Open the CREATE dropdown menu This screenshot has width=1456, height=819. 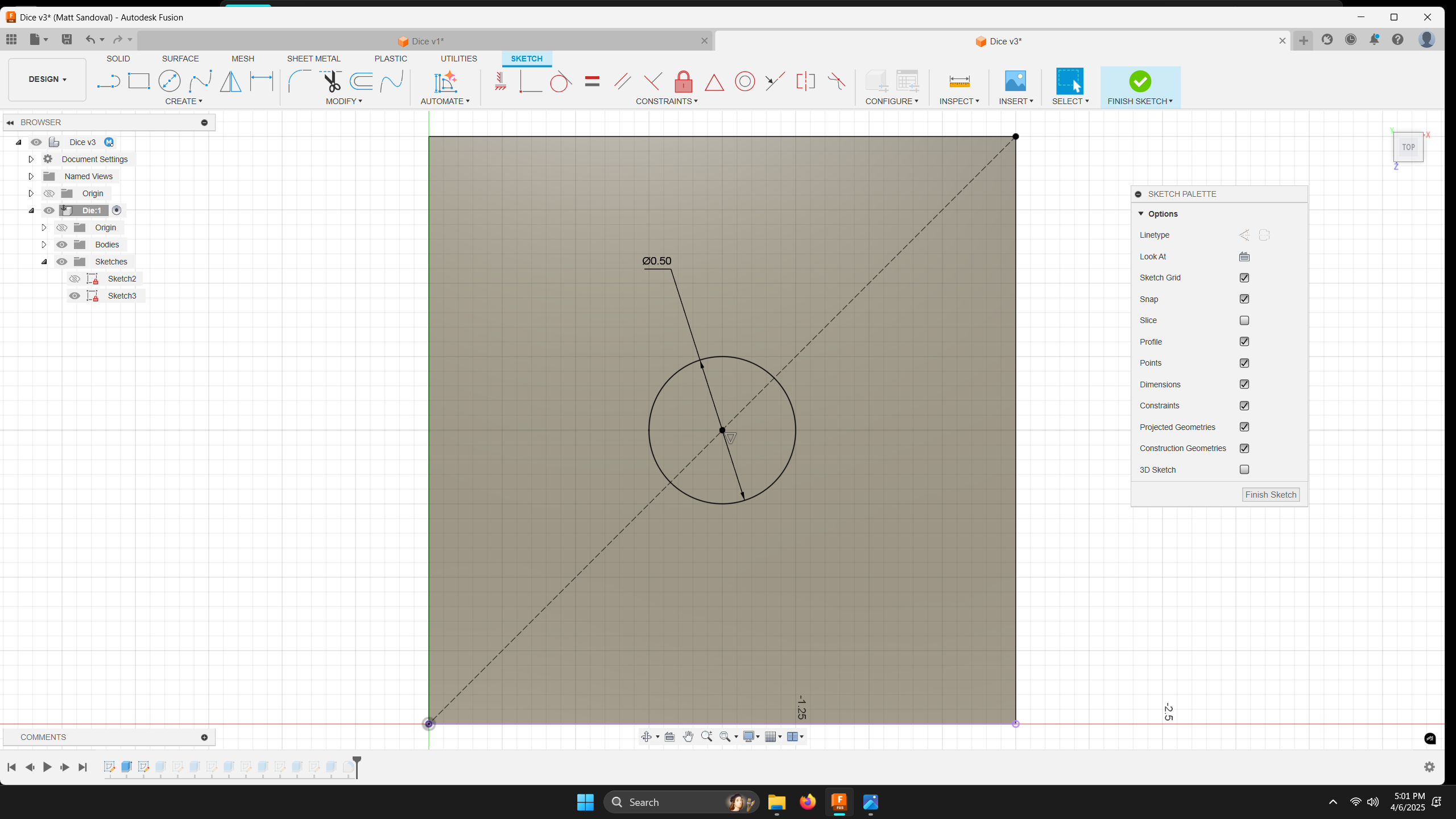184,101
